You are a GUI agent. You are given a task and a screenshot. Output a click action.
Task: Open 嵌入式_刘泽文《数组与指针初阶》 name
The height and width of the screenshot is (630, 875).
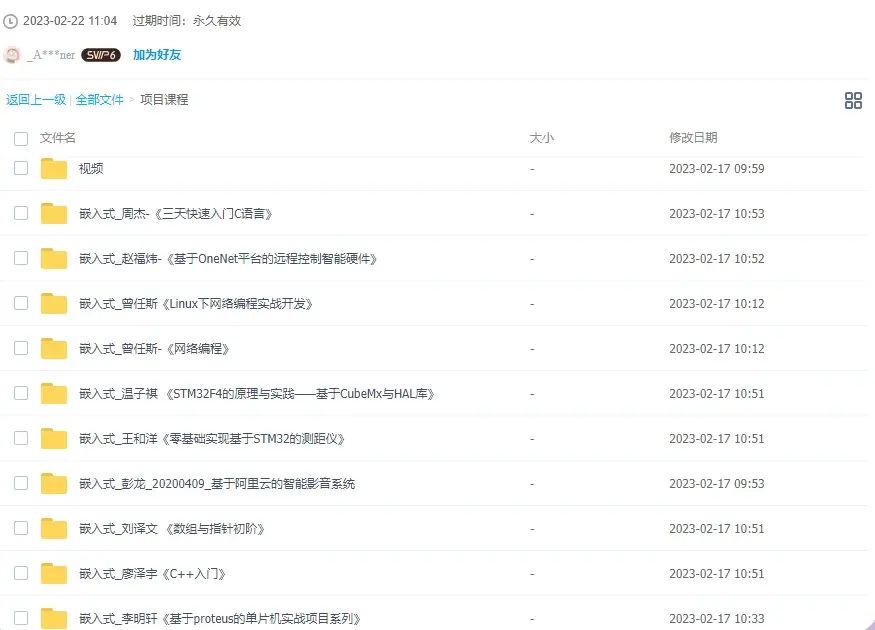point(172,529)
